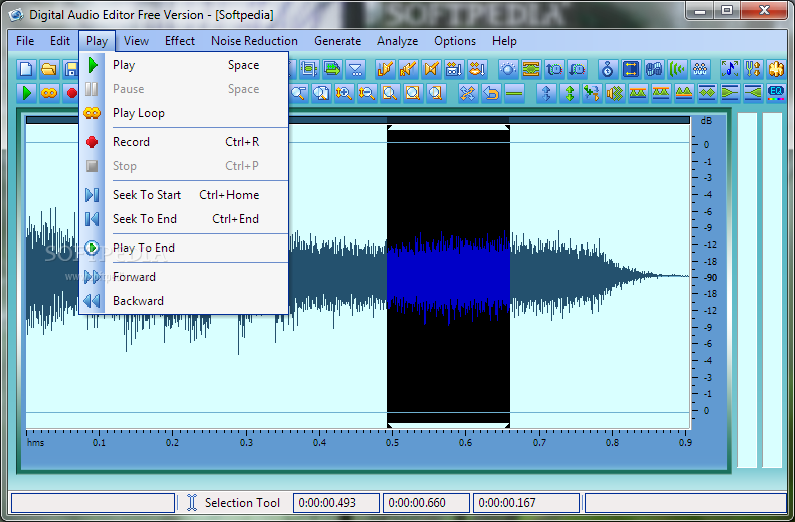Click the vertical zoom out magnifier icon
The width and height of the screenshot is (795, 522).
tap(367, 93)
